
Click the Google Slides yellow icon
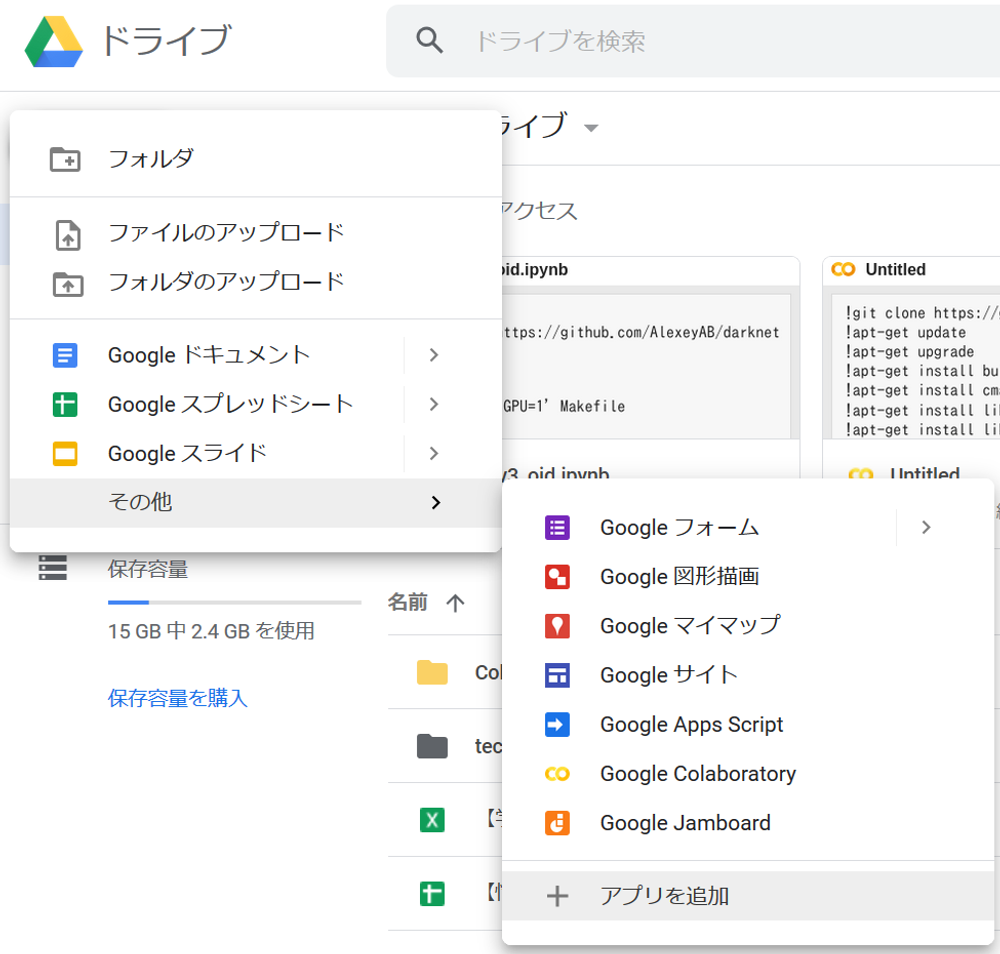point(65,453)
